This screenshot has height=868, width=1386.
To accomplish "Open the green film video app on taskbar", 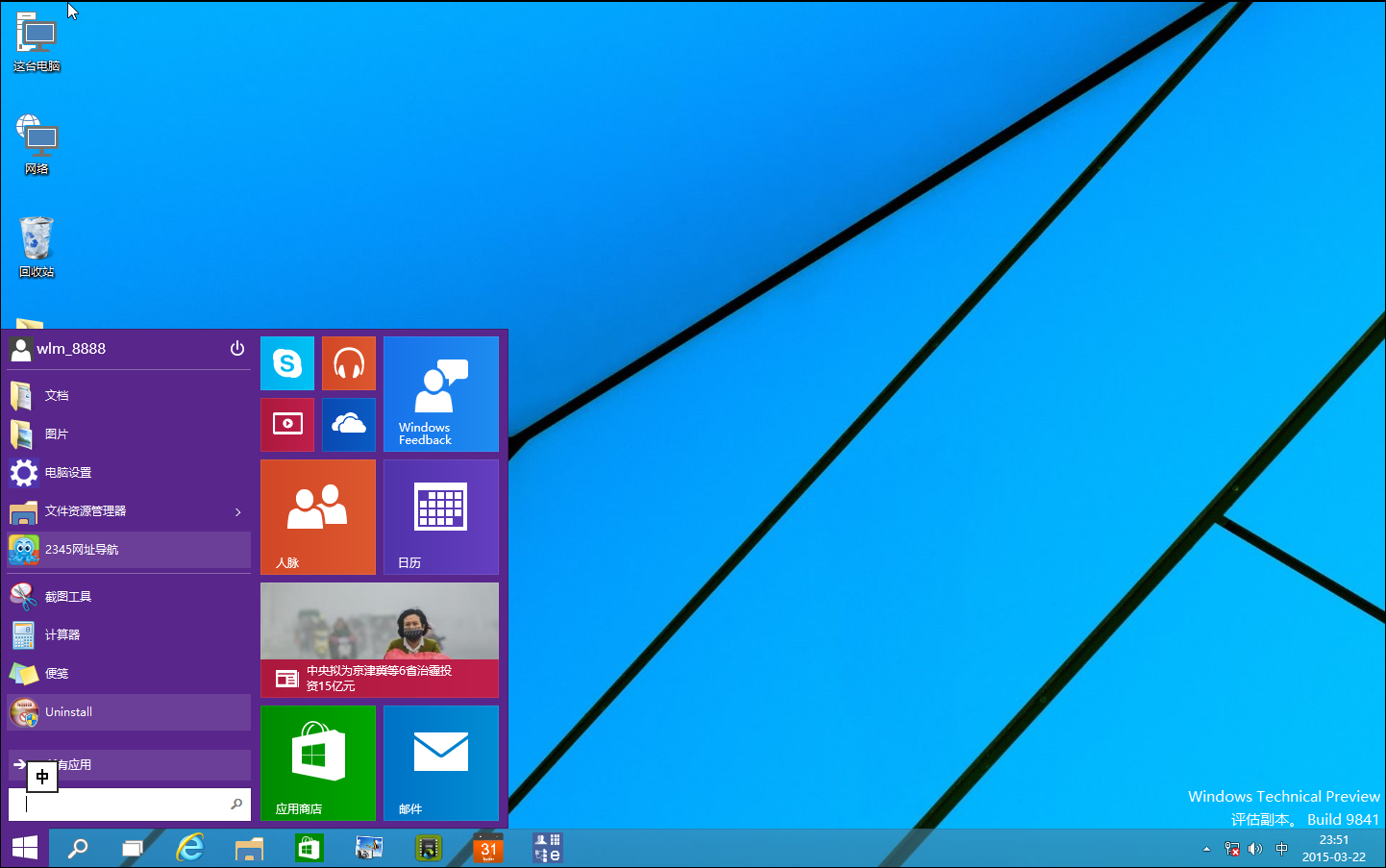I will click(x=429, y=848).
